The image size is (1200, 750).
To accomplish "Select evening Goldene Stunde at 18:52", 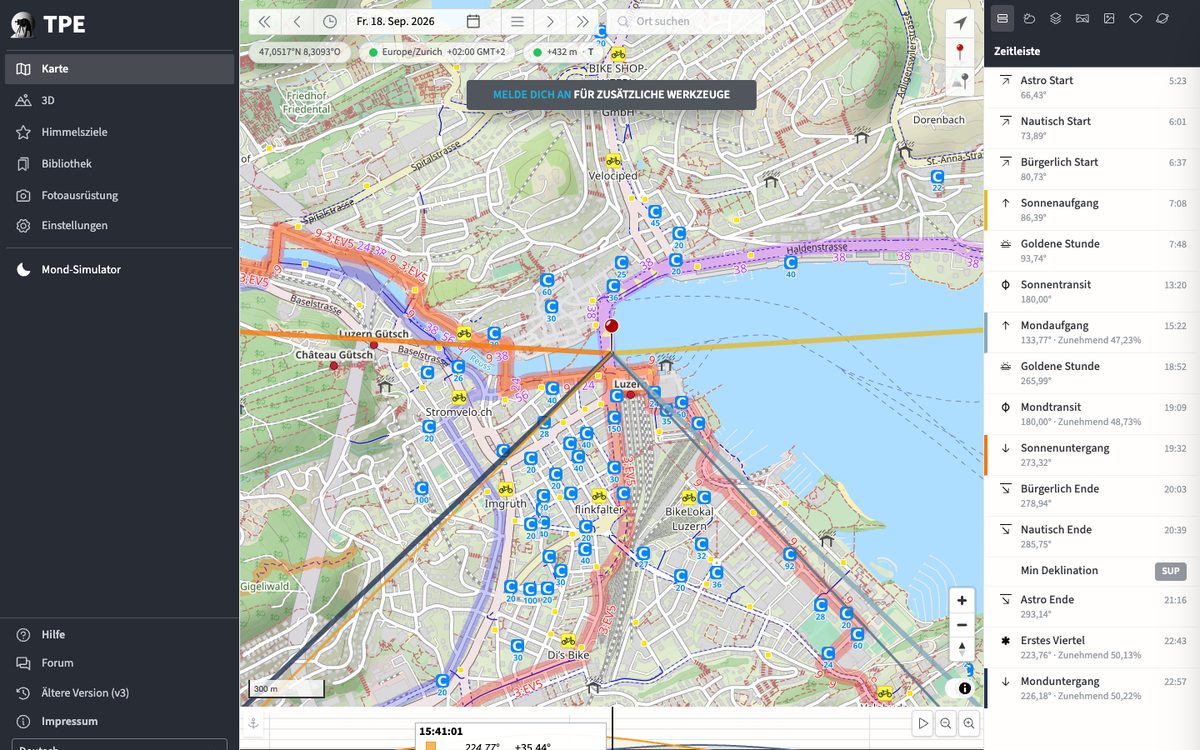I will point(1092,374).
